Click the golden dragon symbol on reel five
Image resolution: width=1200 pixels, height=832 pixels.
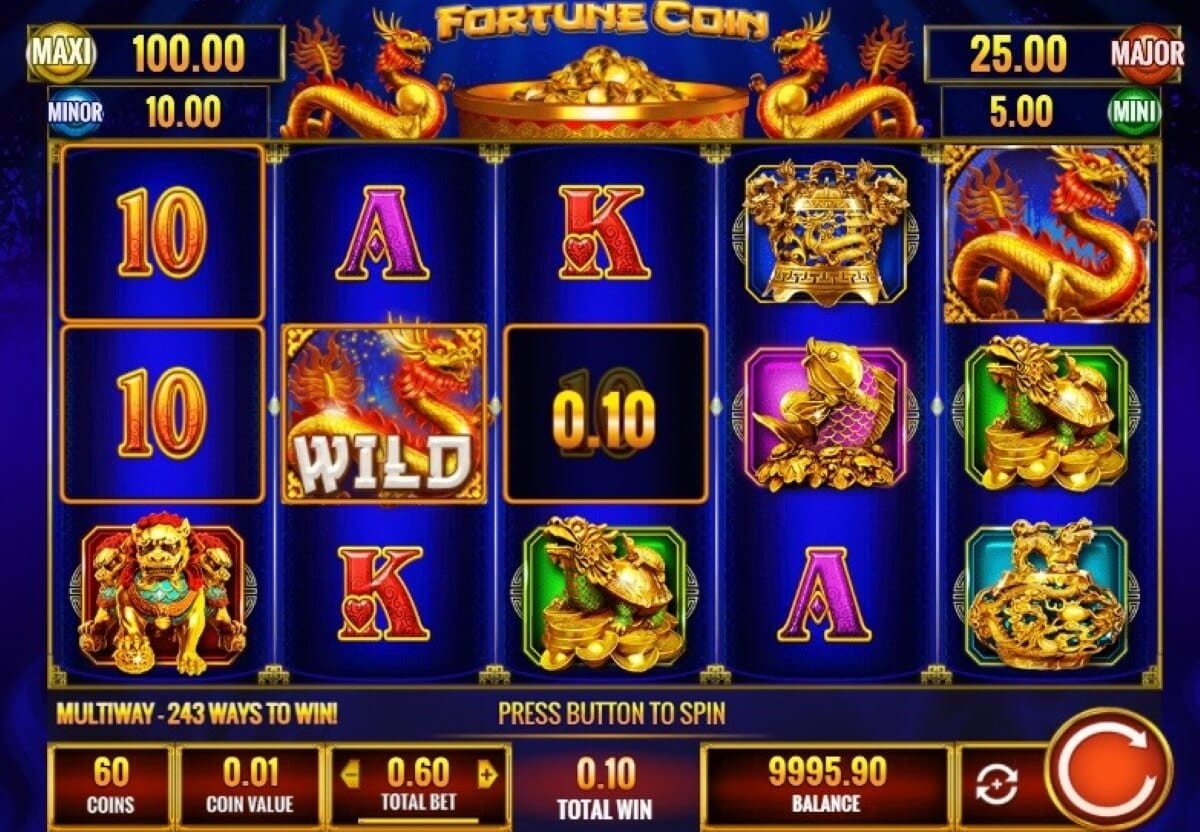point(1047,234)
